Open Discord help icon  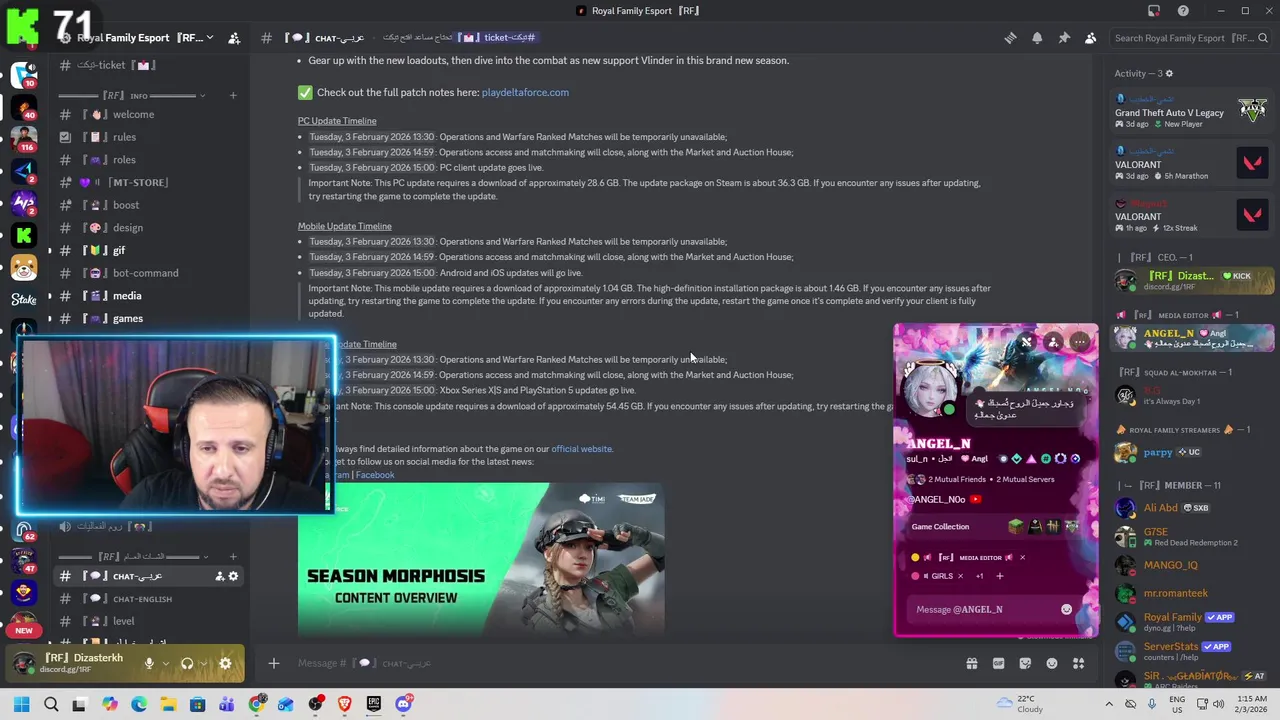coord(1183,11)
